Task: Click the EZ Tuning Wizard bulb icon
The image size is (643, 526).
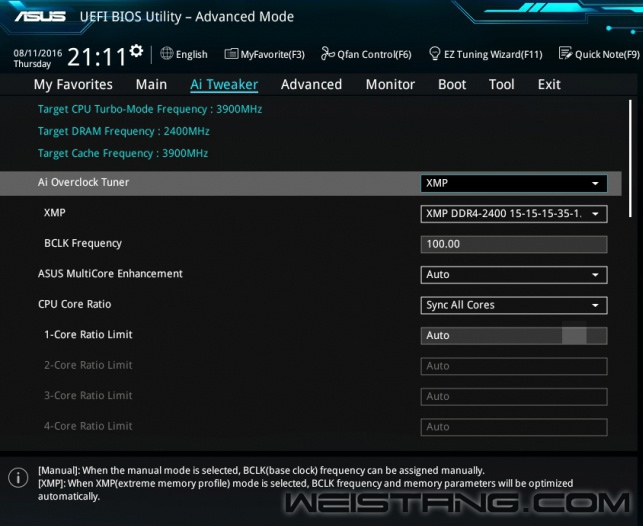Action: click(434, 54)
